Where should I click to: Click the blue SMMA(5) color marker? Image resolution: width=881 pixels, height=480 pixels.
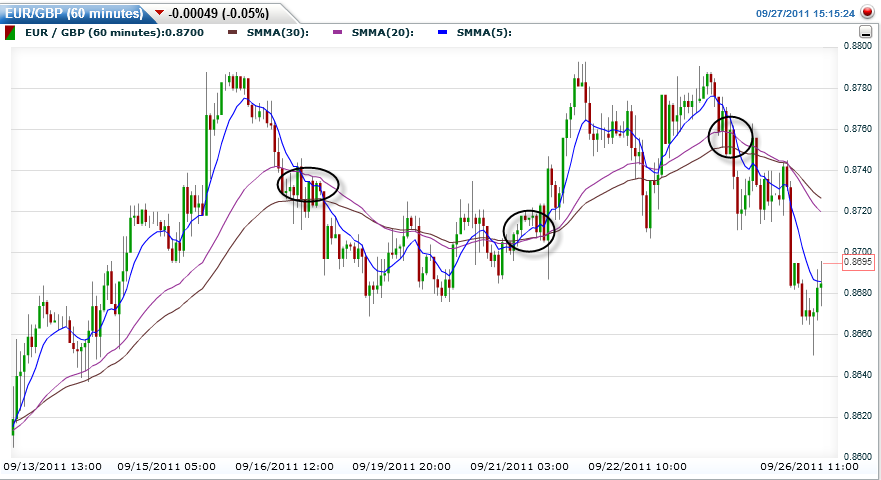(442, 33)
